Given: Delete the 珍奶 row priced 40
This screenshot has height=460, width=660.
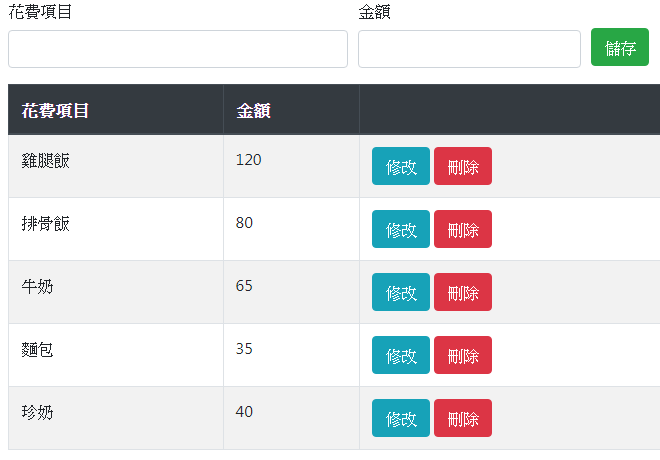Looking at the screenshot, I should (x=463, y=418).
